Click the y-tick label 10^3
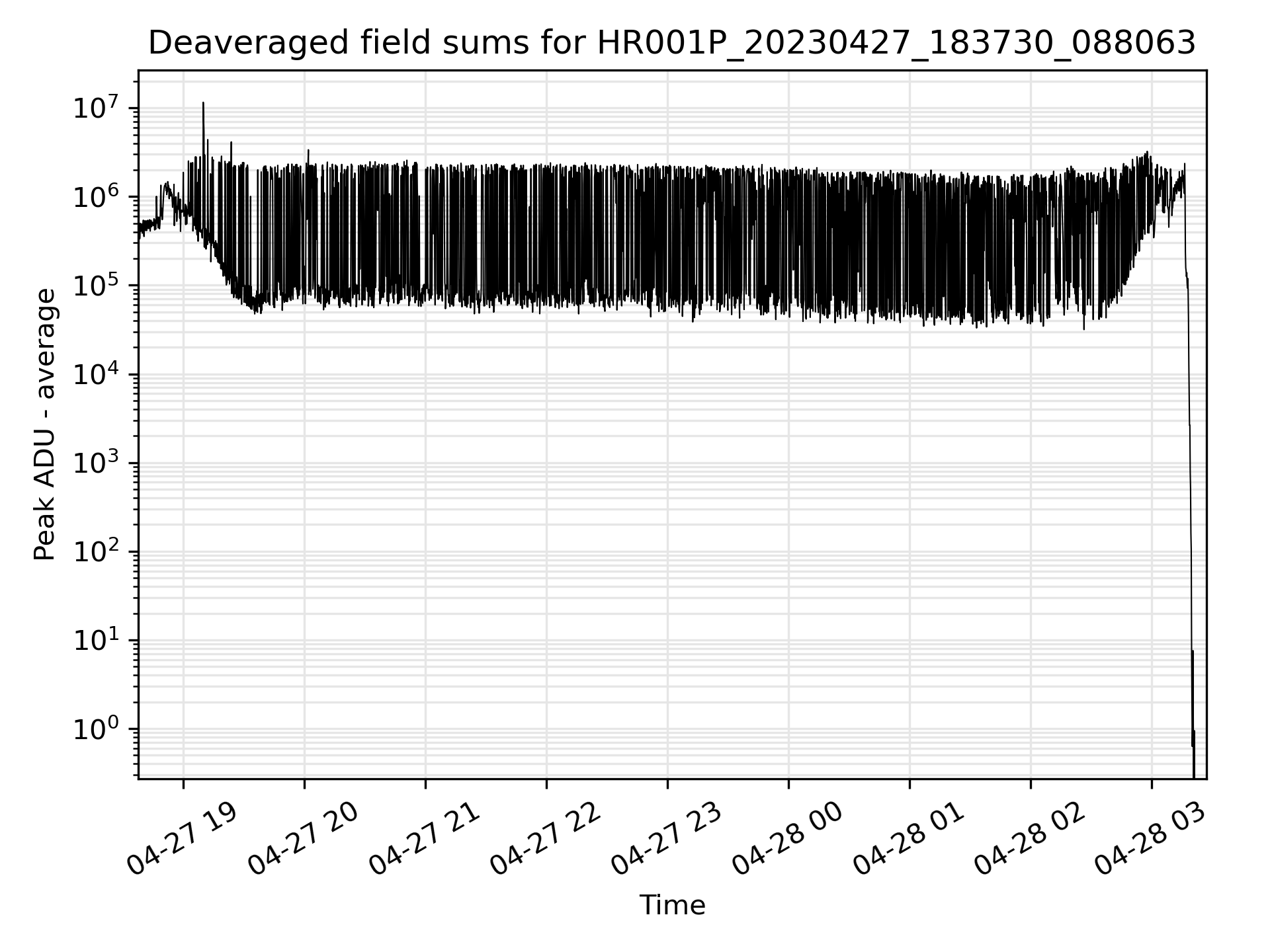 coord(97,462)
